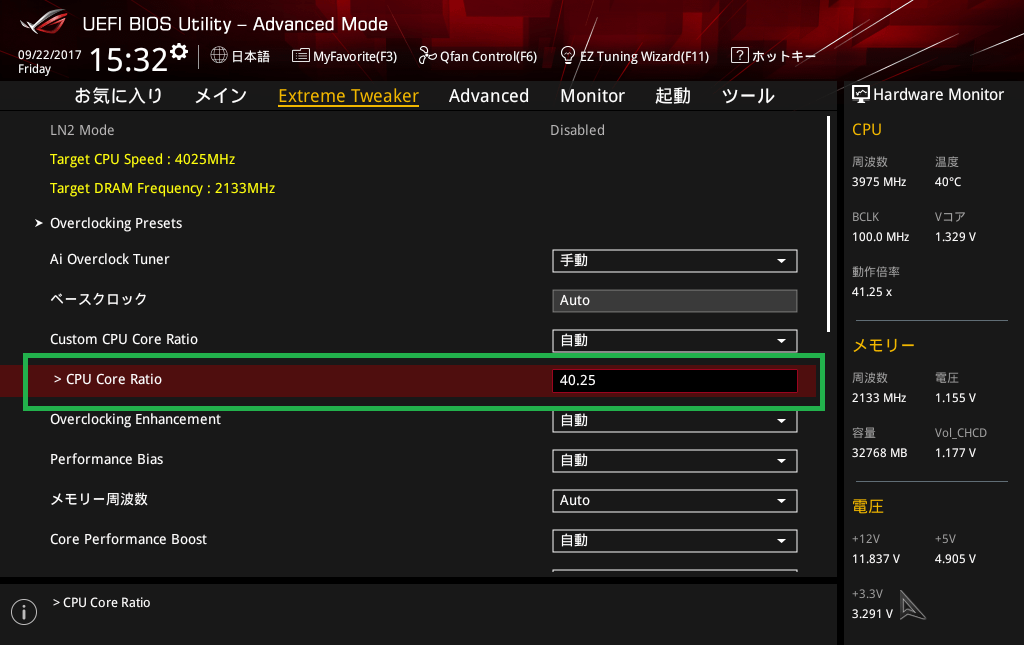Viewport: 1024px width, 645px height.
Task: Click the ベースクロック Auto field
Action: 675,301
